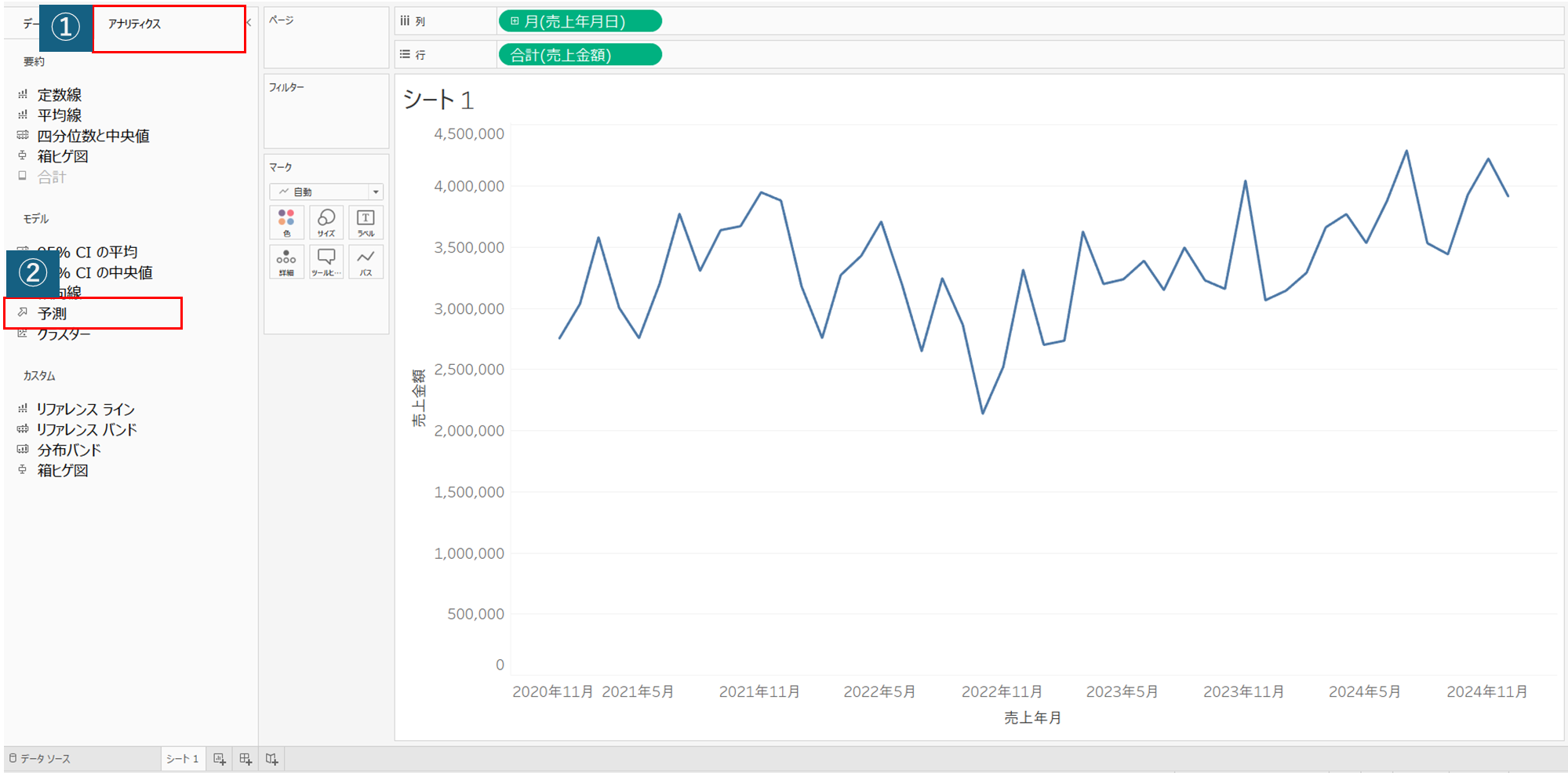Create a new dashboard from bottom bar

(x=246, y=759)
